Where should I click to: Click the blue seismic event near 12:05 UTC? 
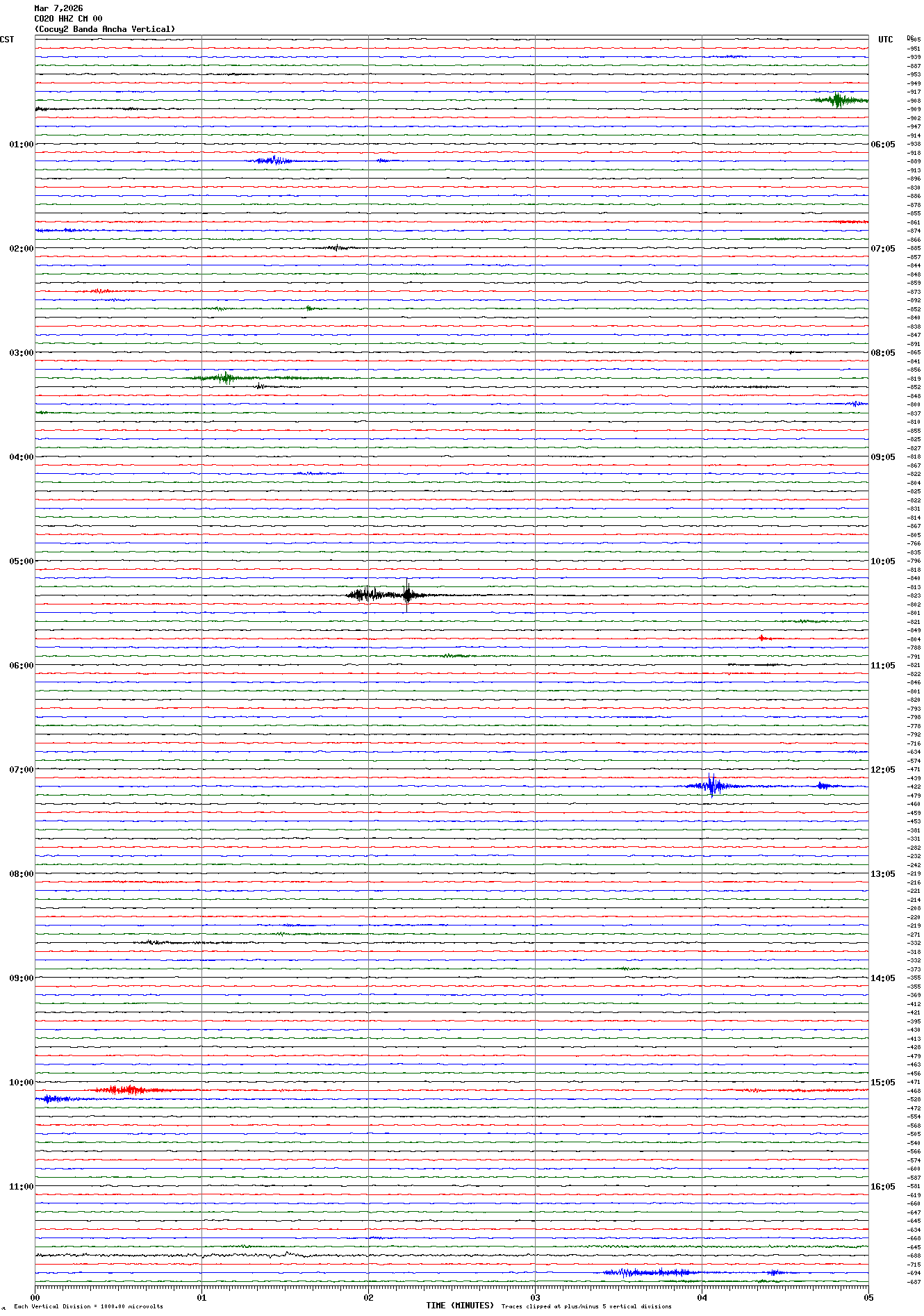click(x=711, y=786)
